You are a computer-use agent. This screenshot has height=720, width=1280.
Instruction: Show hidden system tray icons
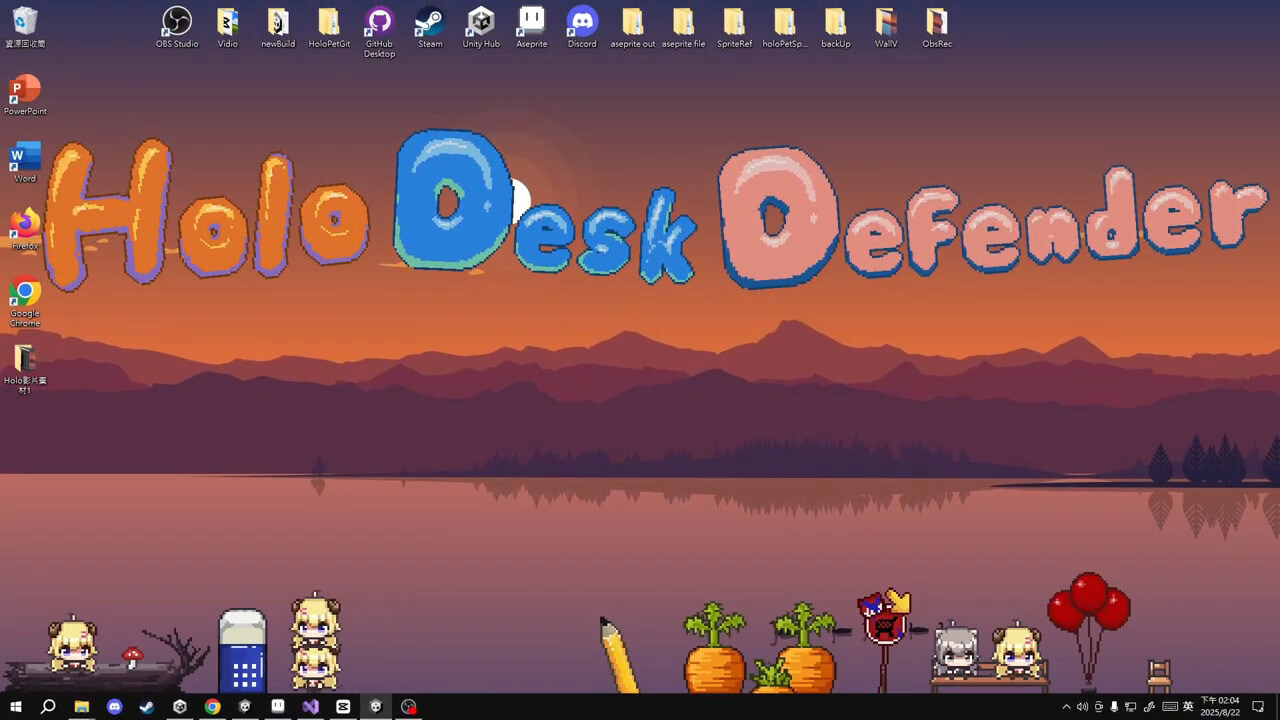[1066, 707]
